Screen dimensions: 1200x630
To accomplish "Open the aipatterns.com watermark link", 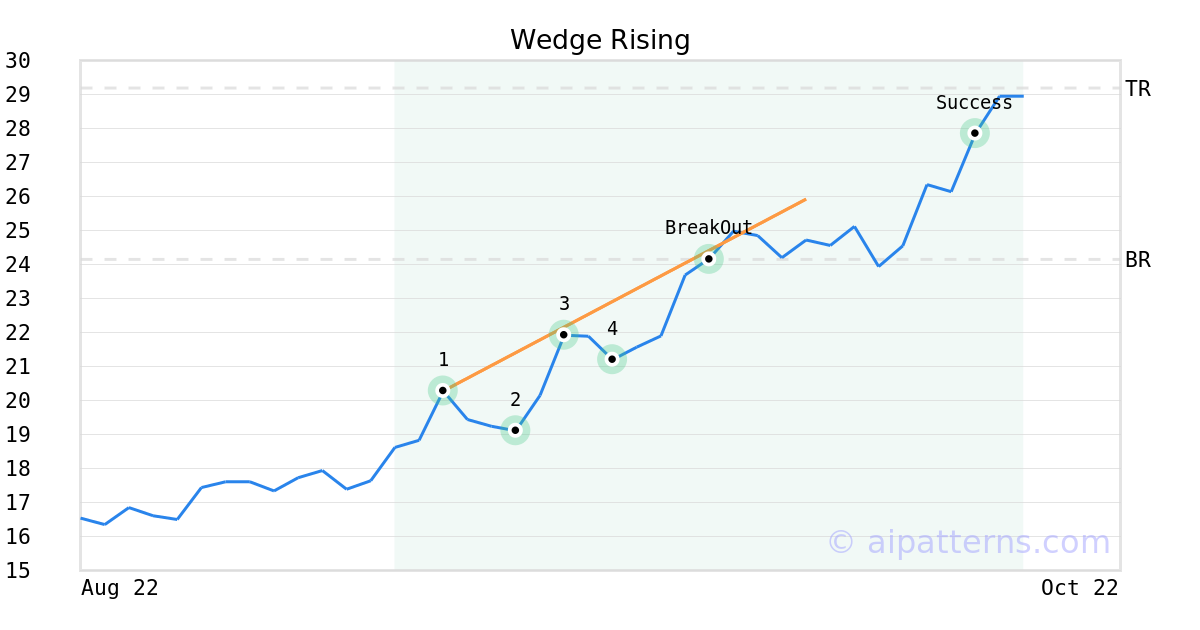I will pyautogui.click(x=968, y=543).
